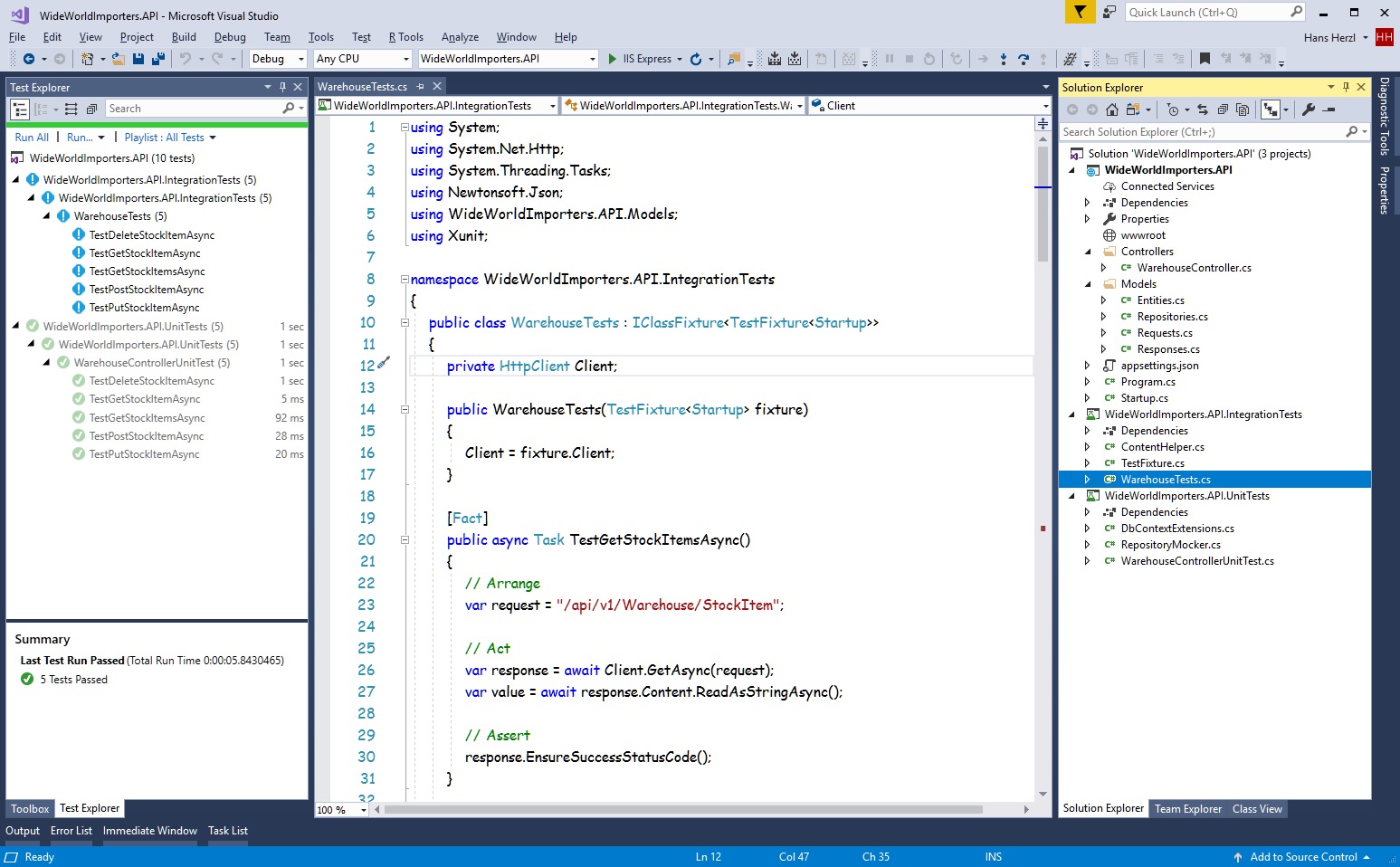Toggle bookmark on the current line
Viewport: 1400px width, 867px height.
[x=1205, y=59]
